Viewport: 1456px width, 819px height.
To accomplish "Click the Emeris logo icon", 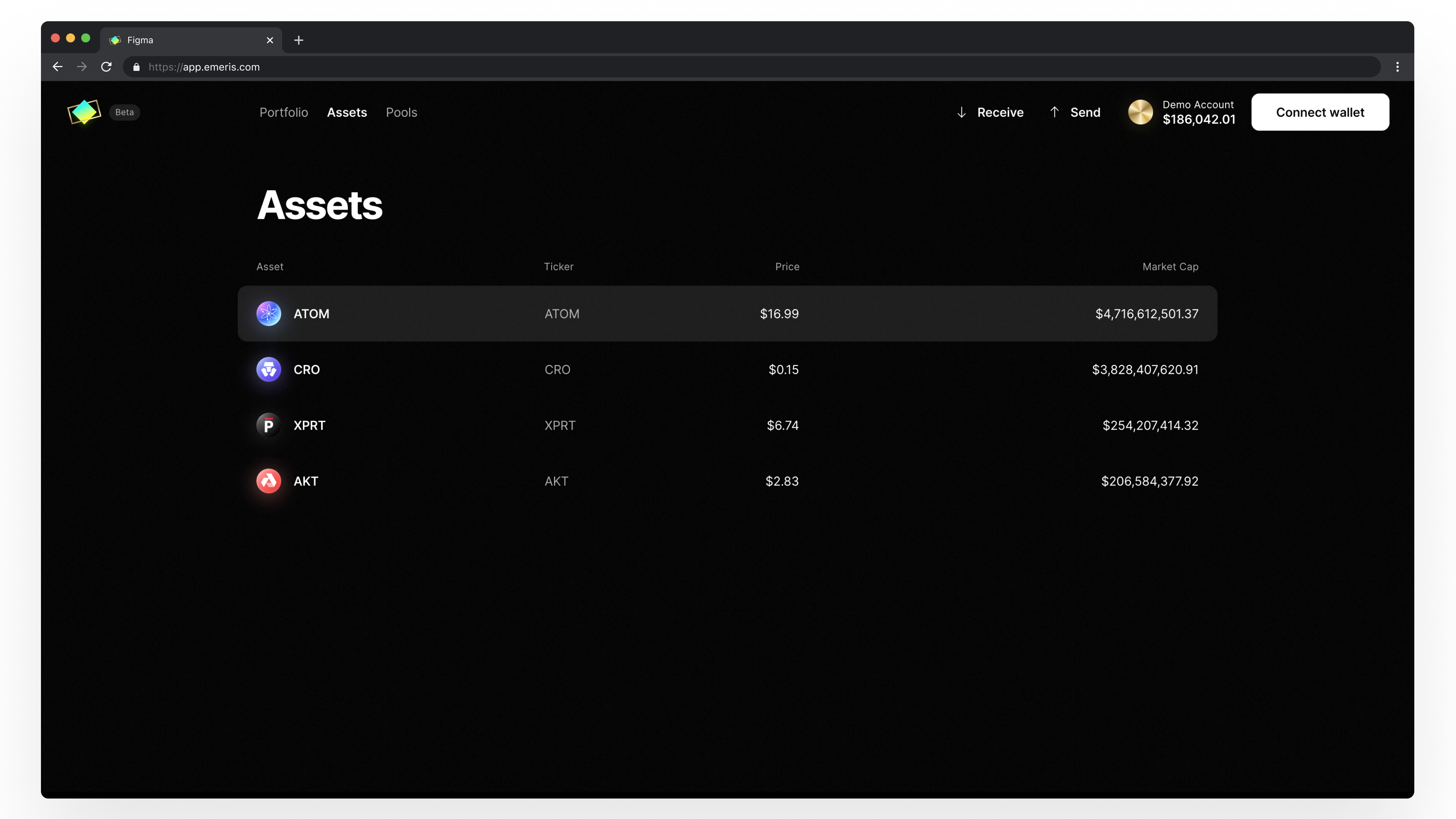I will (x=84, y=112).
